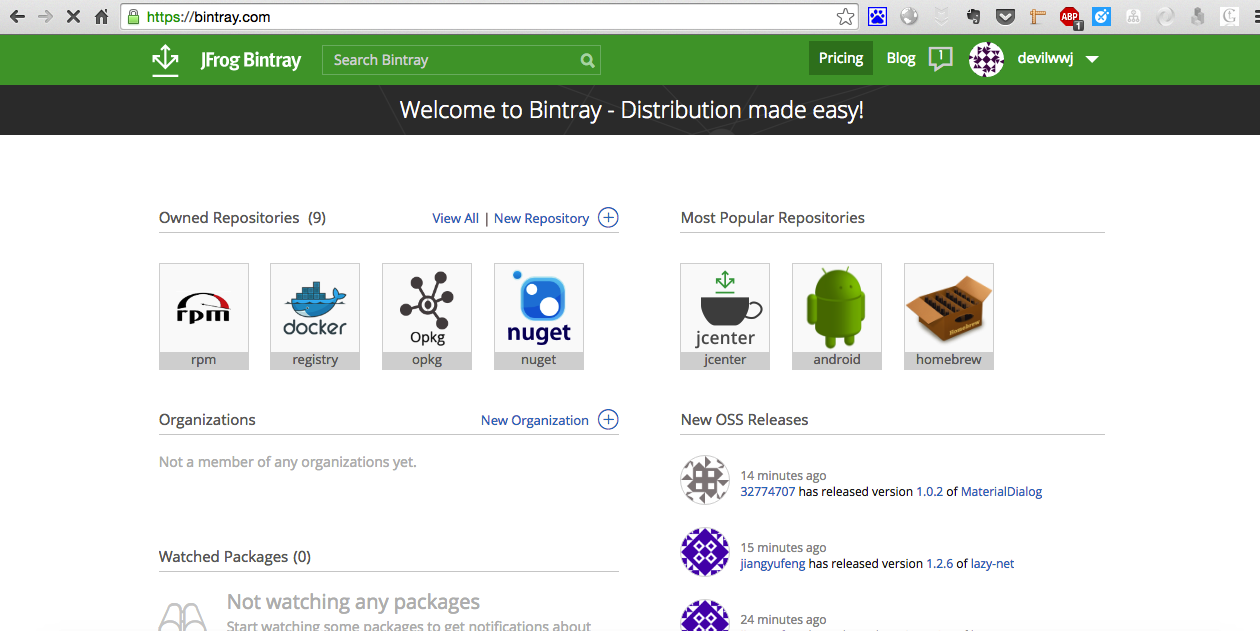Click the devilwwj username
Image resolution: width=1260 pixels, height=631 pixels.
(x=1045, y=59)
